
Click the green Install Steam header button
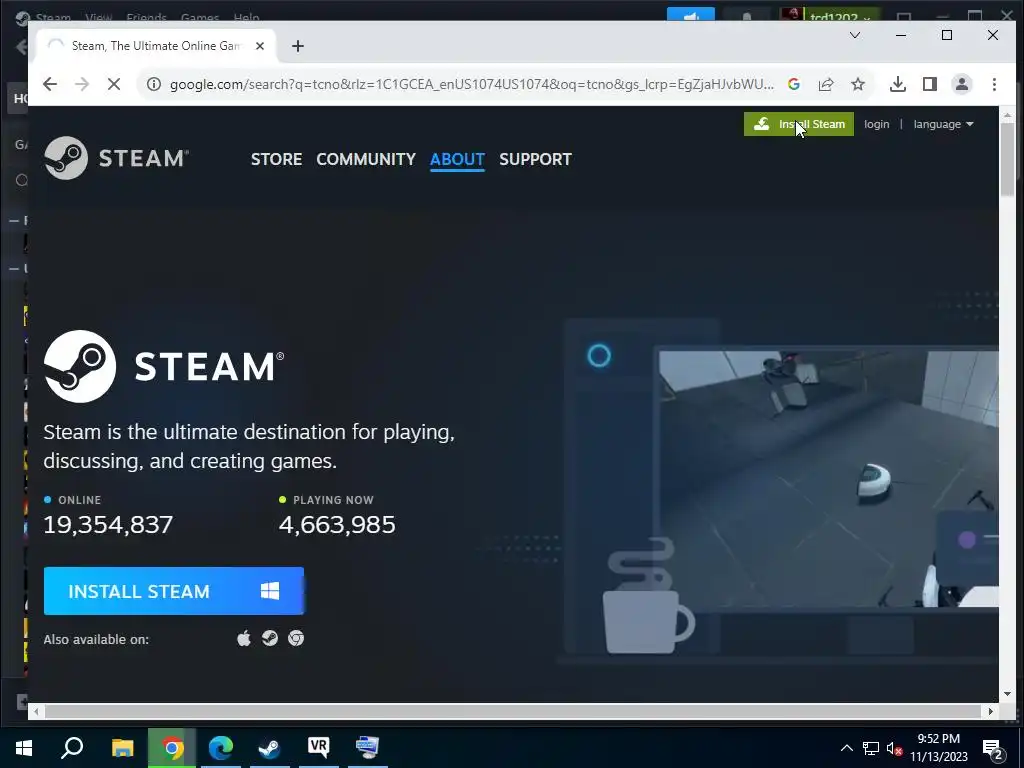click(798, 124)
